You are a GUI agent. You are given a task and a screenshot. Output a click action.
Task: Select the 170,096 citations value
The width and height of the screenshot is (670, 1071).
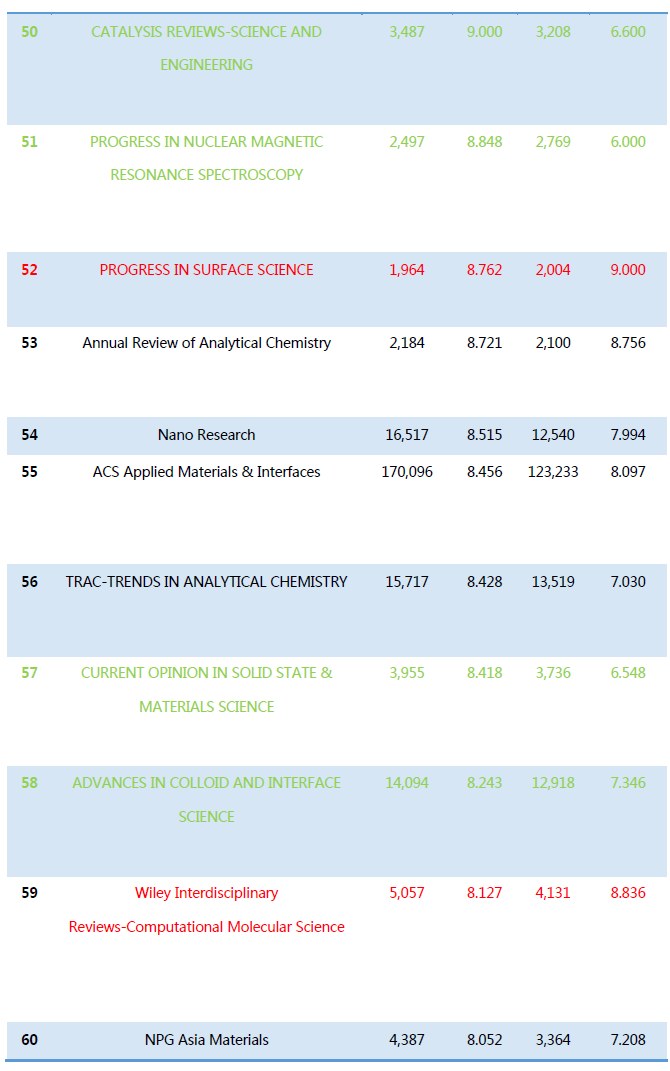click(407, 472)
